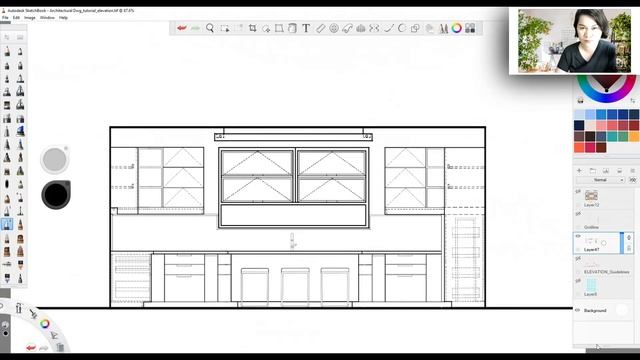Open the Help menu
The height and width of the screenshot is (360, 640).
coord(63,18)
